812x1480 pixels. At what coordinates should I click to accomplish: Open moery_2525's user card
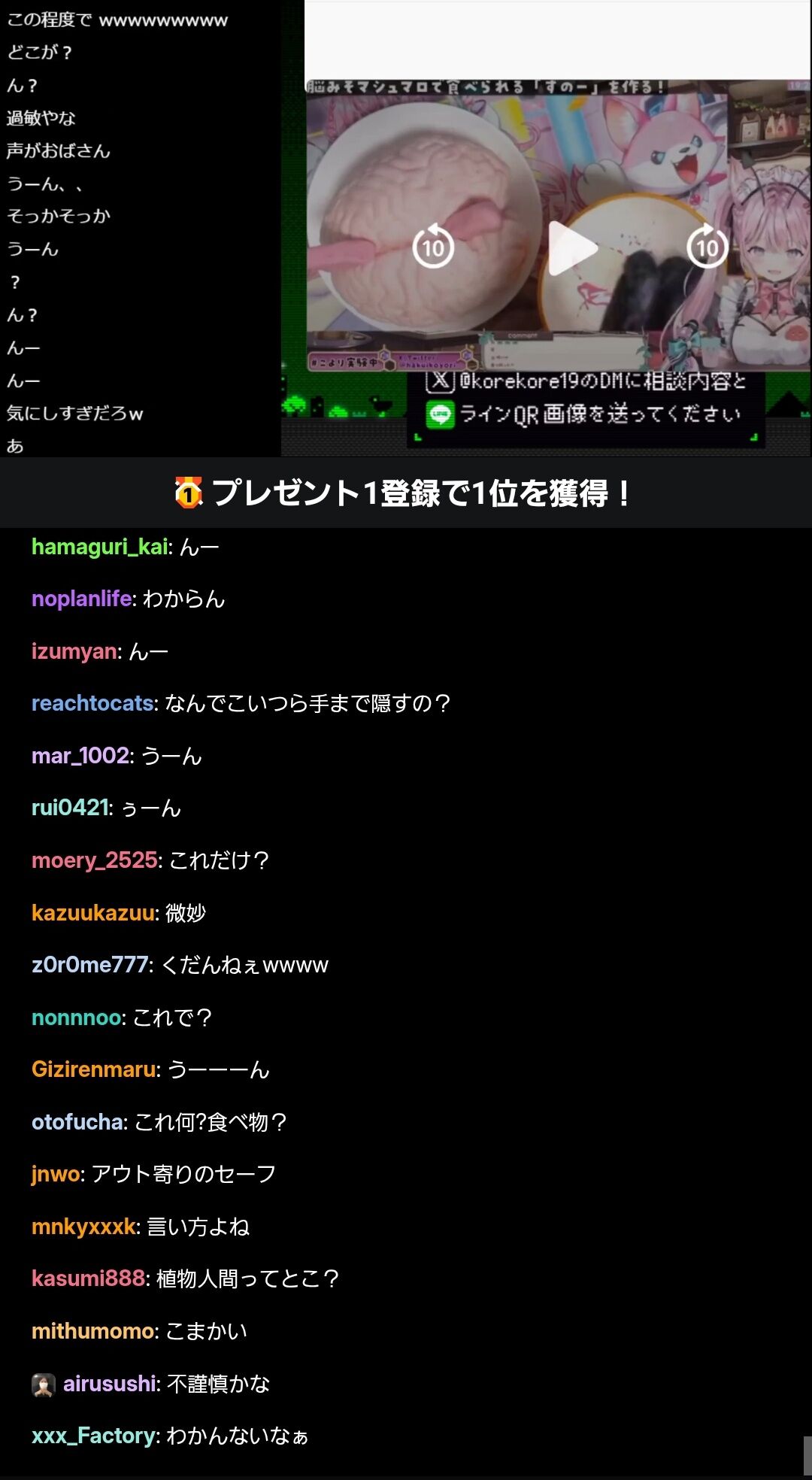(95, 860)
